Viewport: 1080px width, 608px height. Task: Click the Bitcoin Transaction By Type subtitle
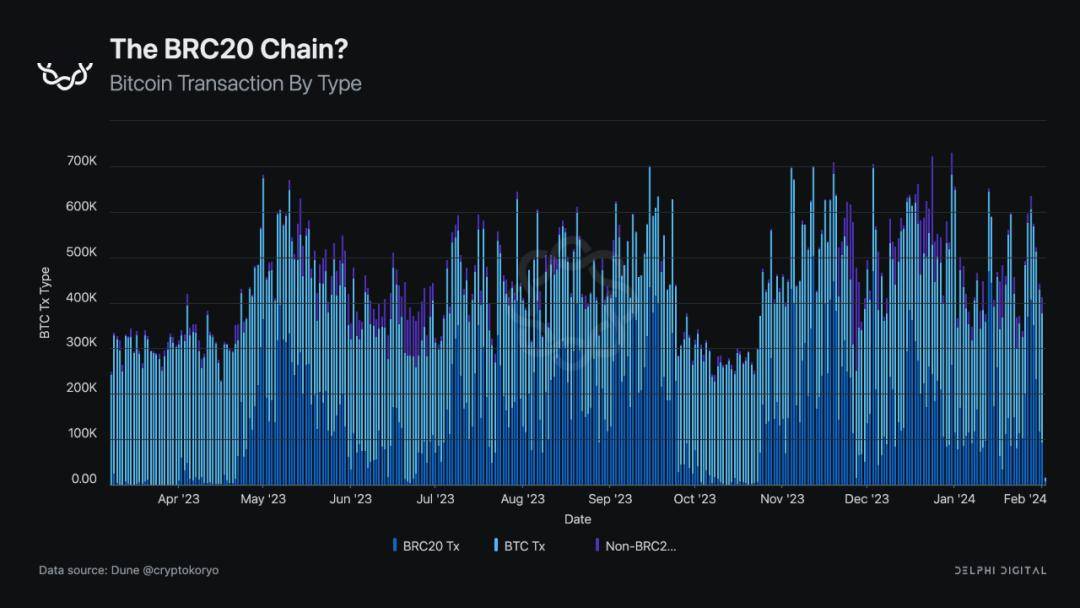(x=236, y=83)
